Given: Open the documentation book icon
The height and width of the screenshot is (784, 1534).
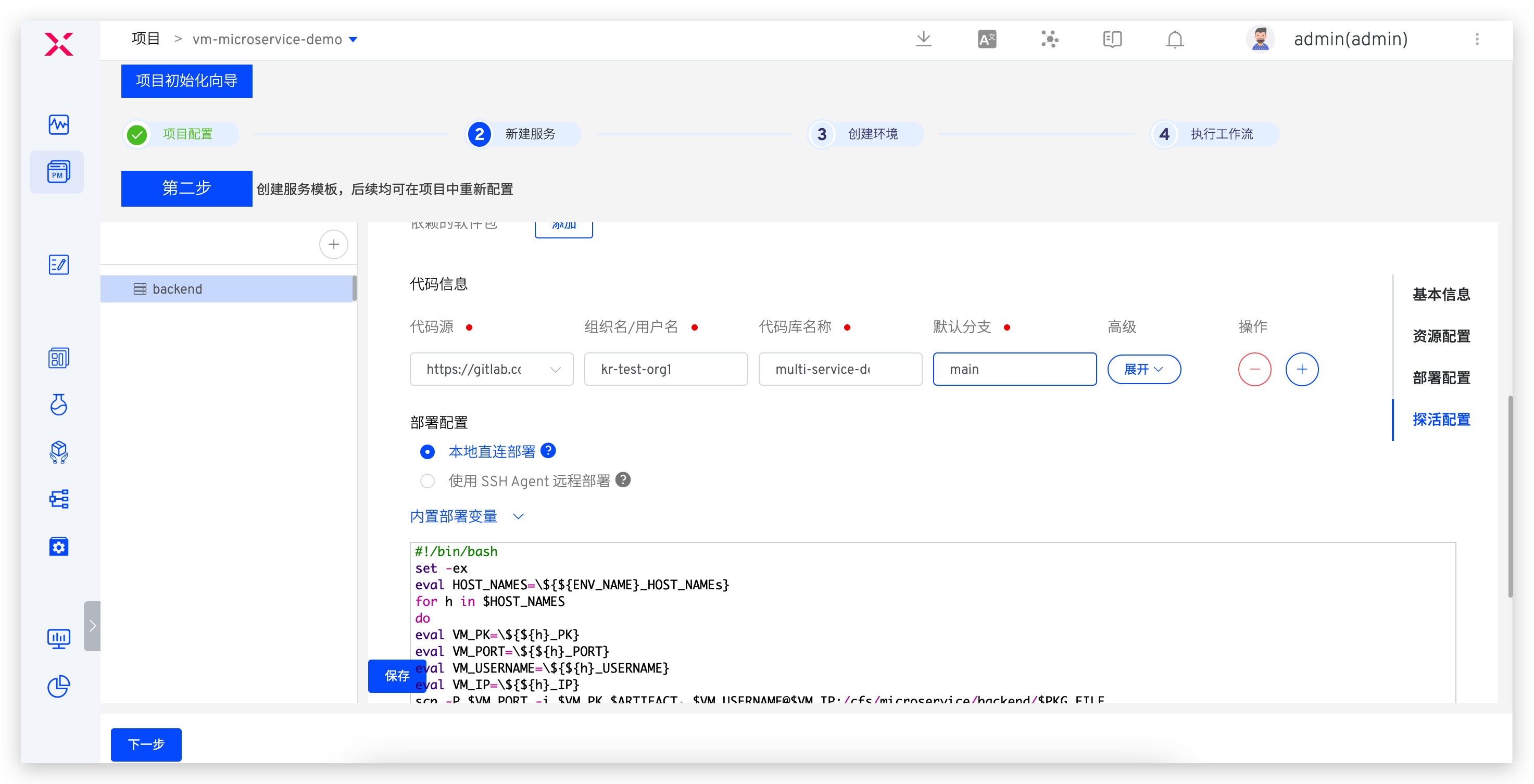Looking at the screenshot, I should pyautogui.click(x=1112, y=39).
